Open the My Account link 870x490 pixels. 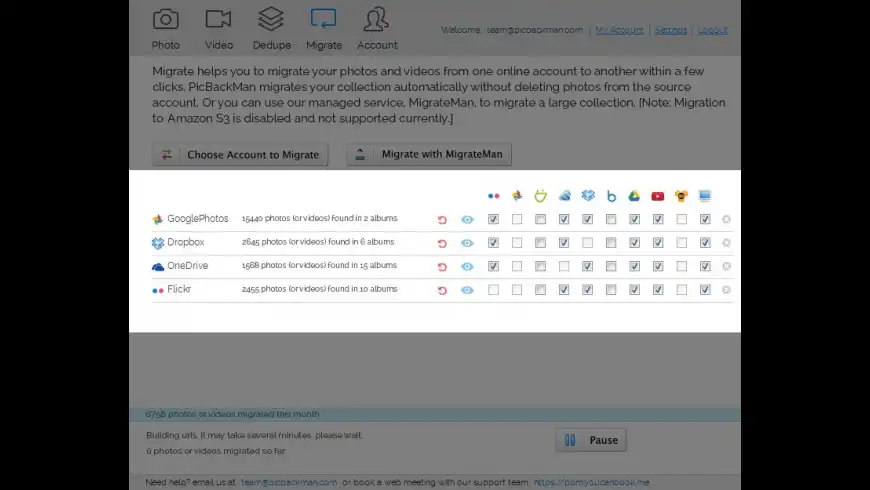(x=619, y=30)
